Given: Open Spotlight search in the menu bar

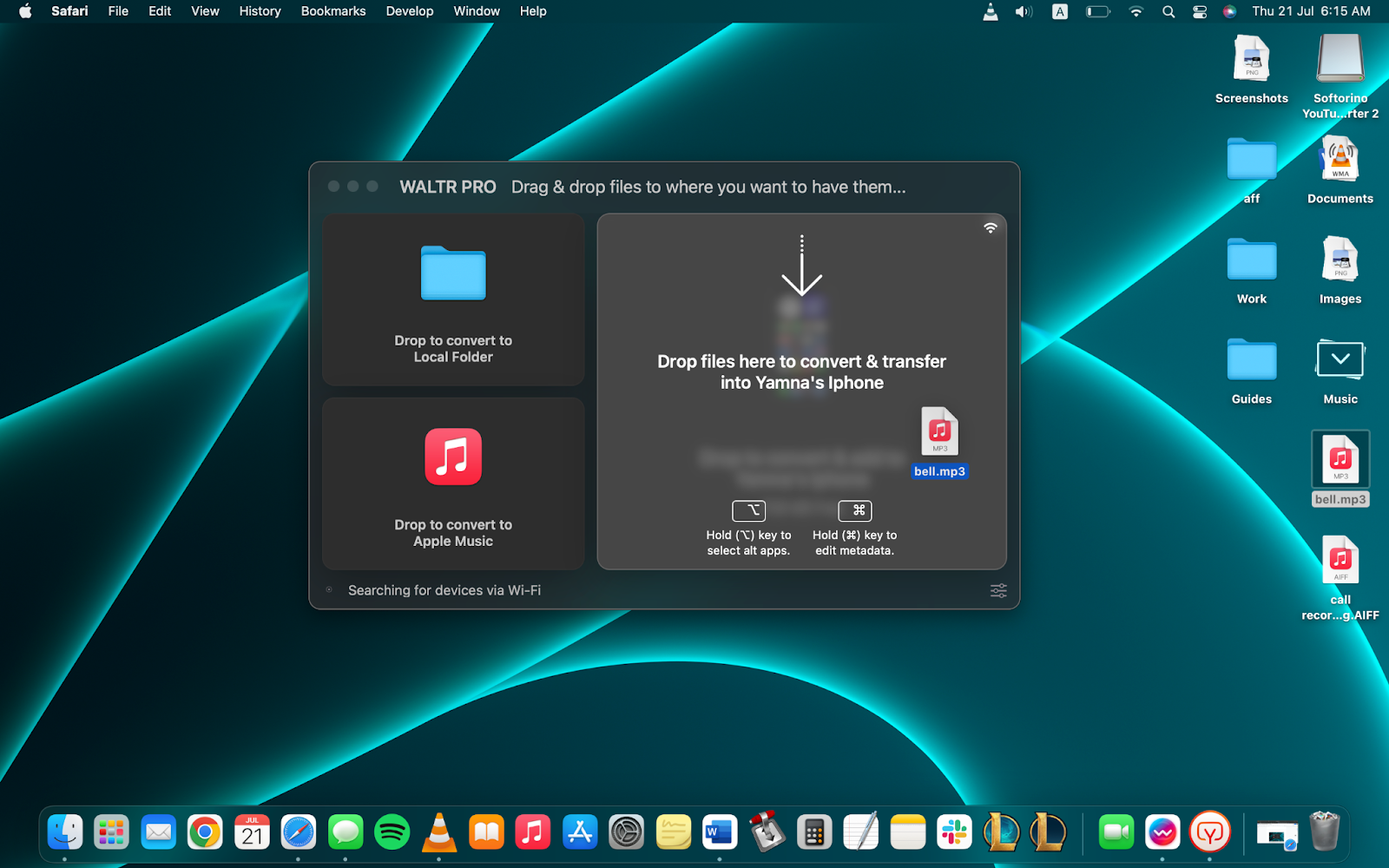Looking at the screenshot, I should (1168, 11).
